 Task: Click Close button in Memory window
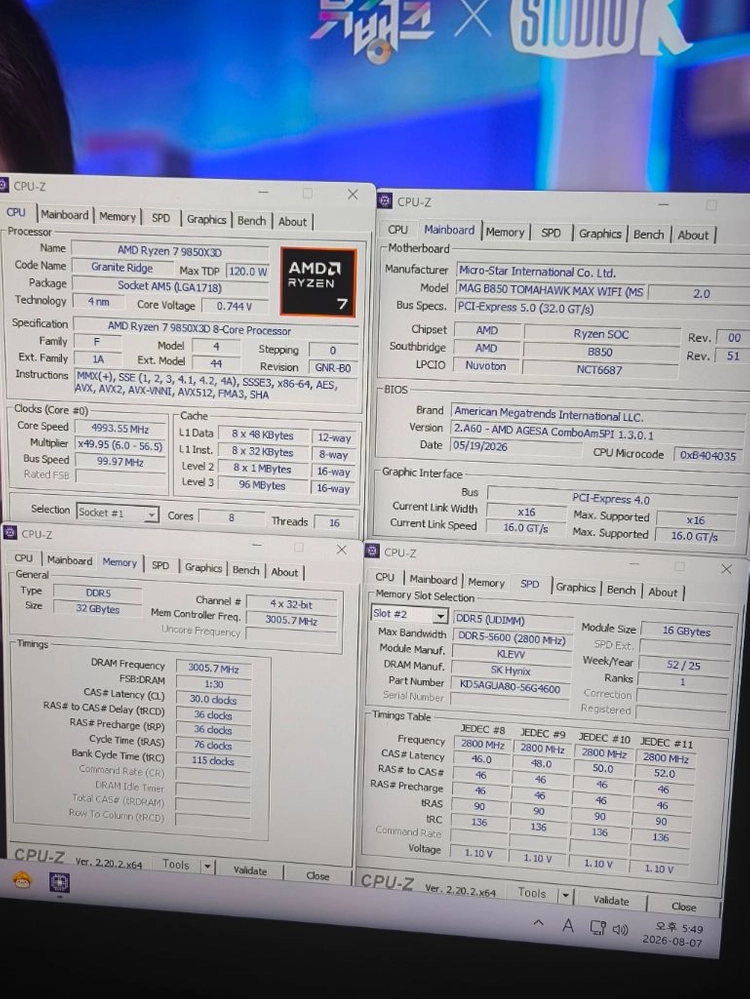(317, 875)
